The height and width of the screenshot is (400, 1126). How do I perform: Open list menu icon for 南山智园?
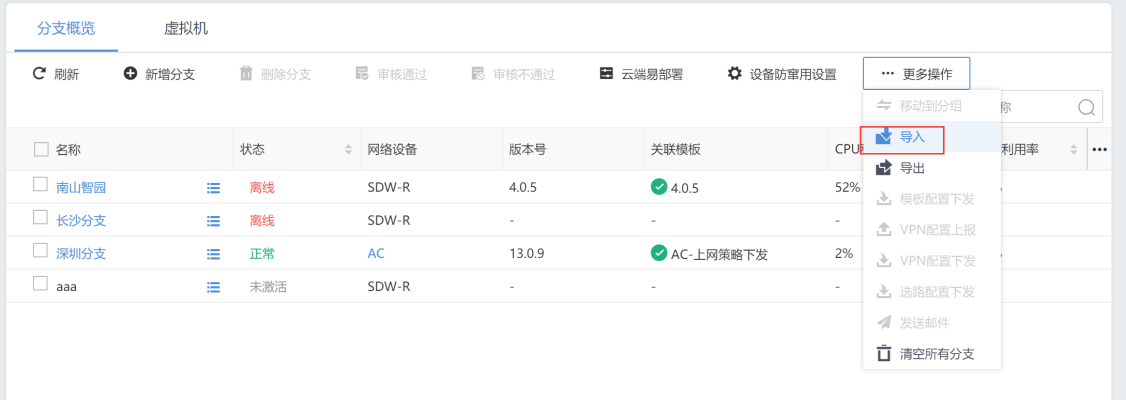213,187
